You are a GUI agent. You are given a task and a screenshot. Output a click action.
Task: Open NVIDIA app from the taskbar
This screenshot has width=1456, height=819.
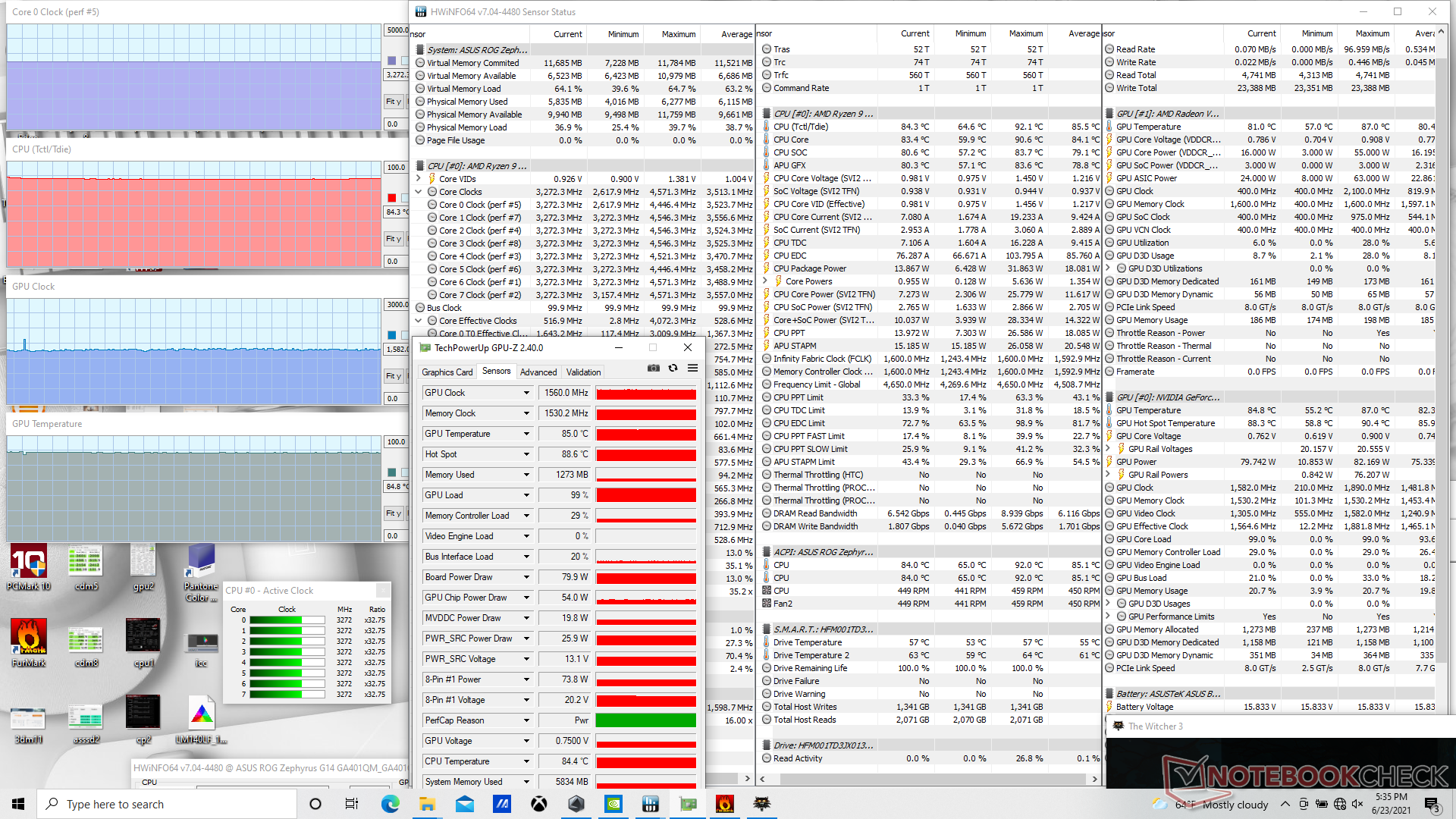coord(613,804)
